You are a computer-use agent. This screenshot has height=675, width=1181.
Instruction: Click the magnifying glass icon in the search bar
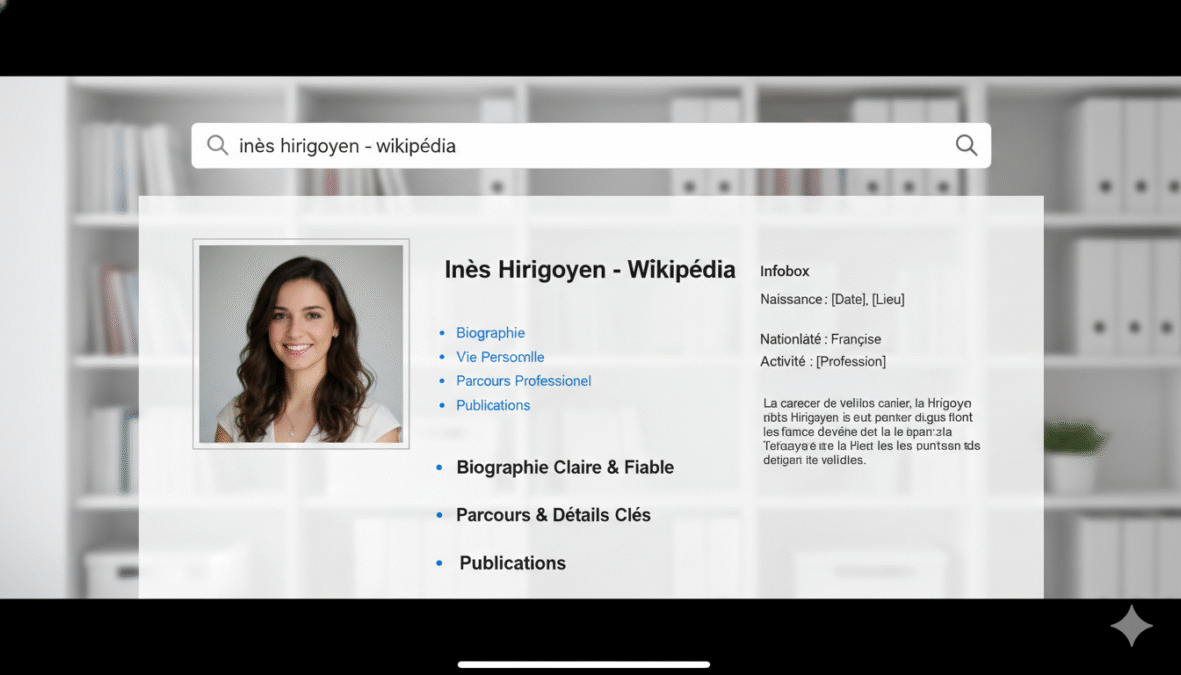pyautogui.click(x=217, y=145)
